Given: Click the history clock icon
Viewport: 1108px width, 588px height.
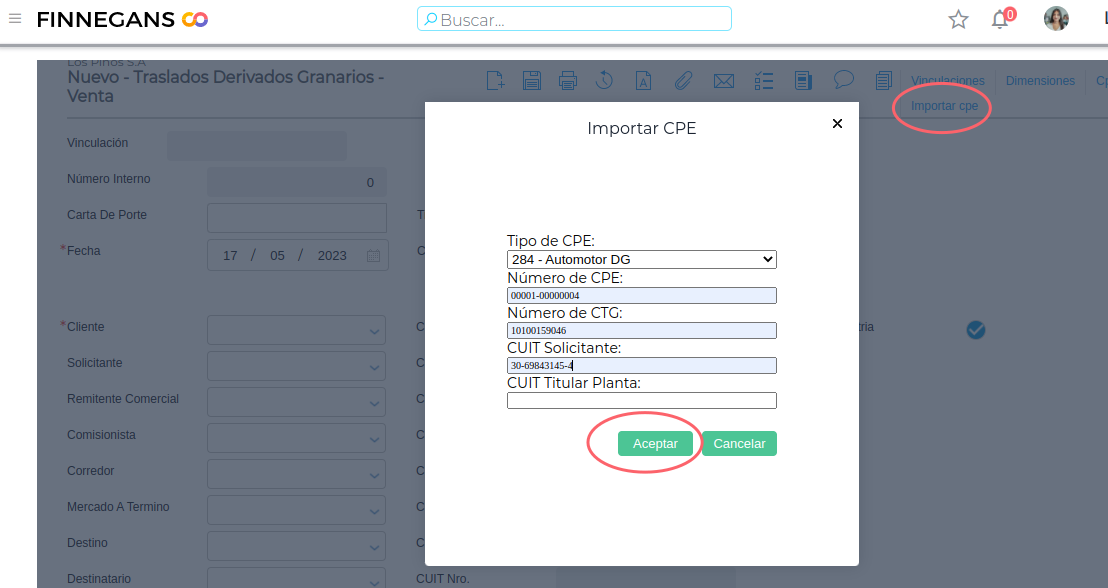Looking at the screenshot, I should point(604,81).
